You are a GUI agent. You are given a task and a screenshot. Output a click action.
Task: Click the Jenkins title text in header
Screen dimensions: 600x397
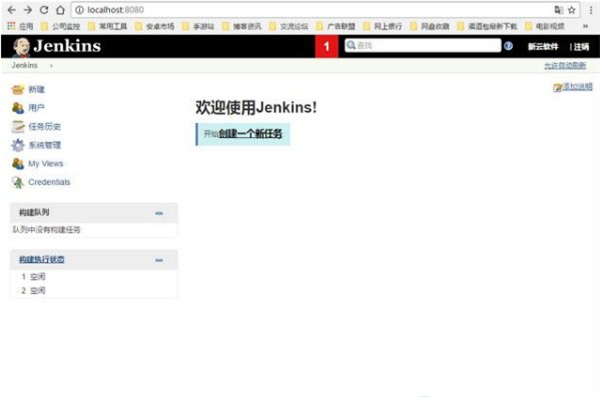67,46
